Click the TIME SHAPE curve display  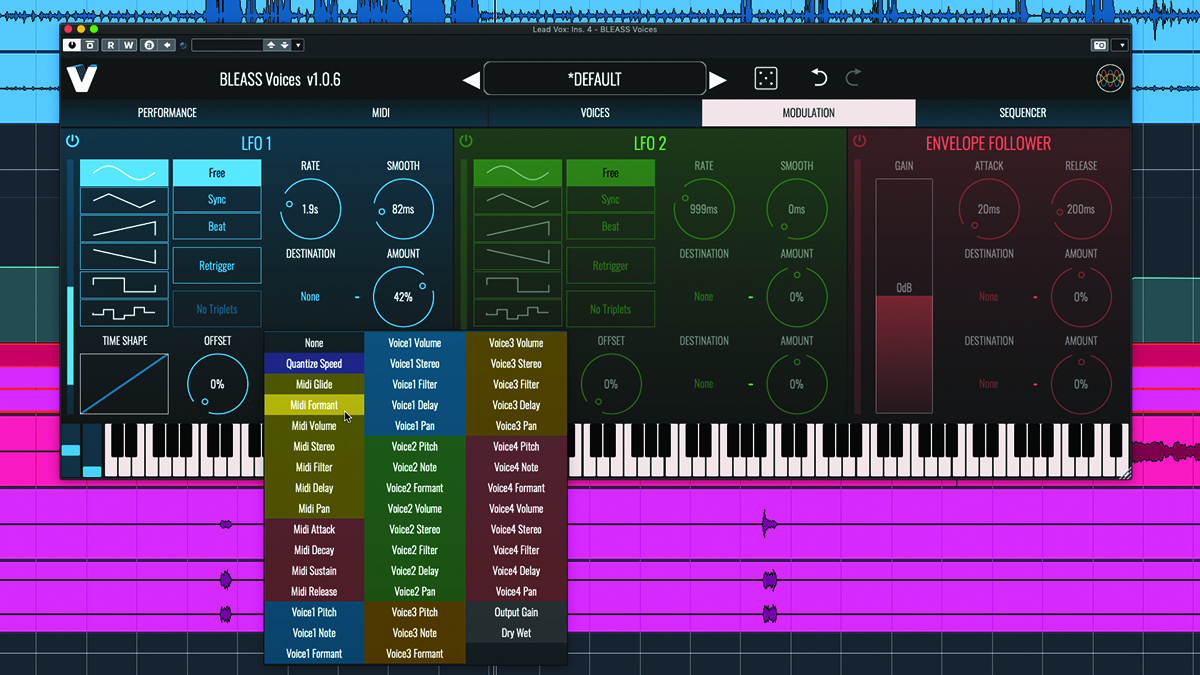(x=124, y=384)
